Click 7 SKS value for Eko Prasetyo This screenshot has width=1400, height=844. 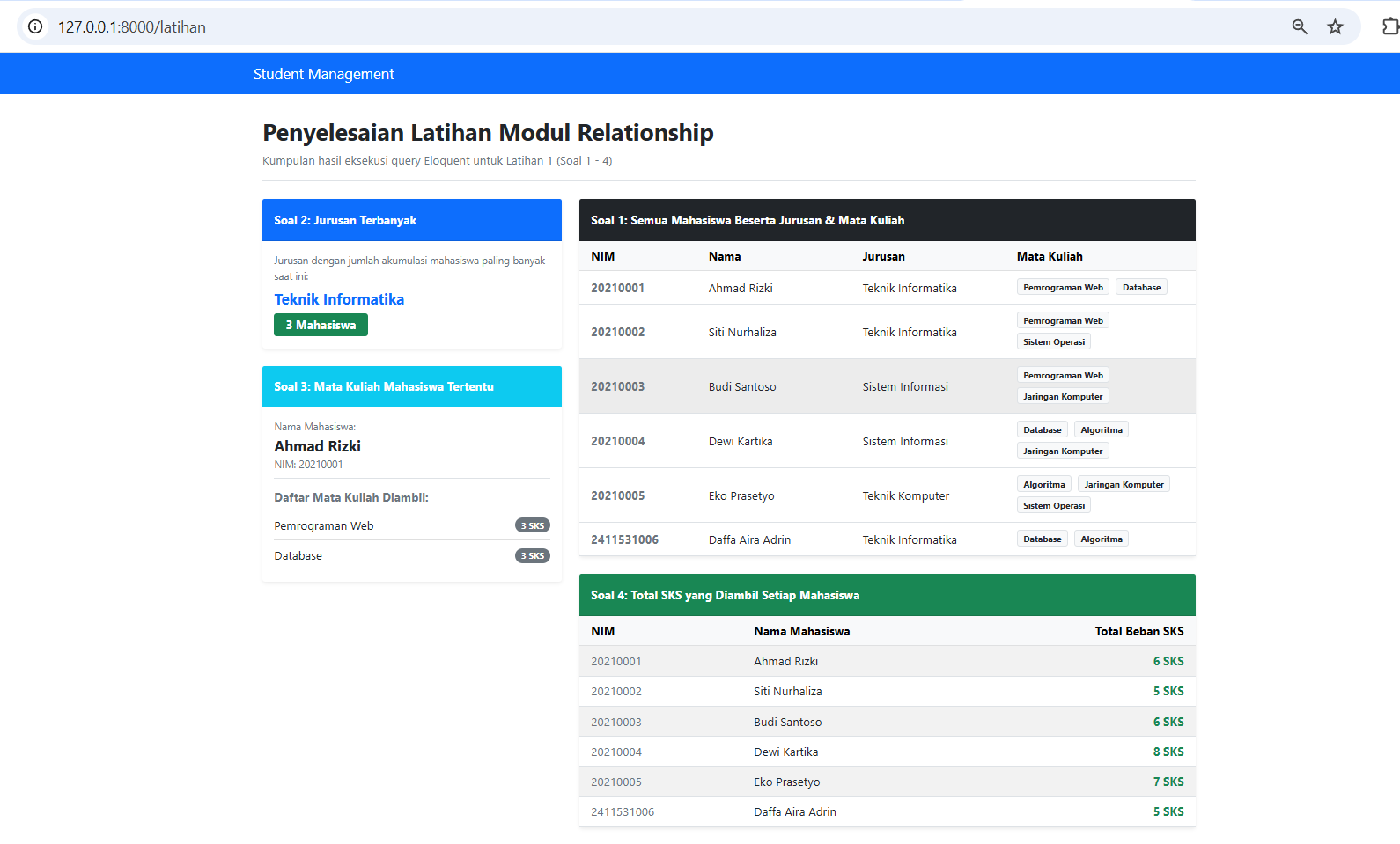click(1168, 782)
